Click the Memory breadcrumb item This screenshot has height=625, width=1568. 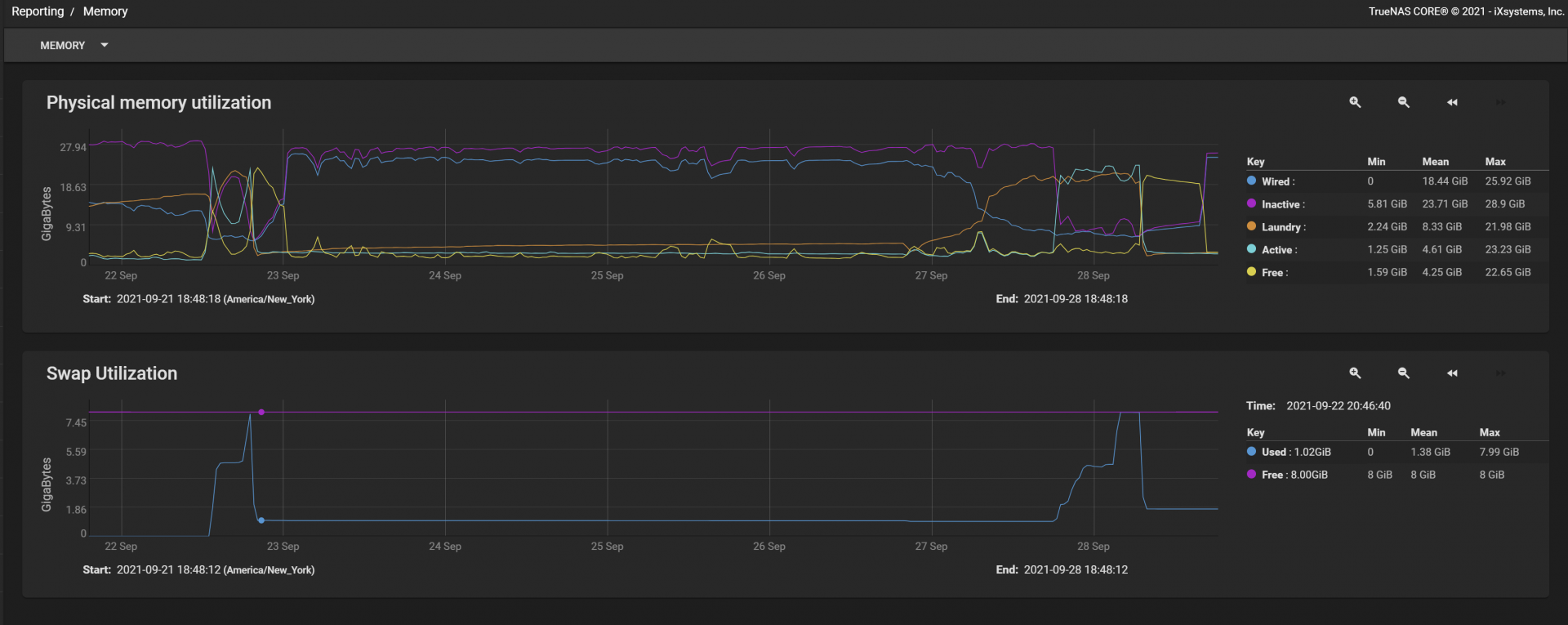[105, 11]
